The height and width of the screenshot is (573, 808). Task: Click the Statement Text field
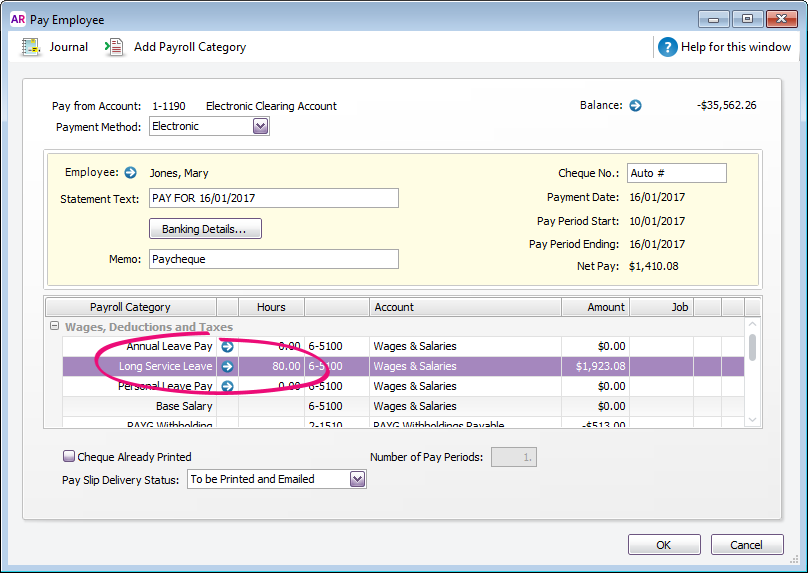coord(273,198)
